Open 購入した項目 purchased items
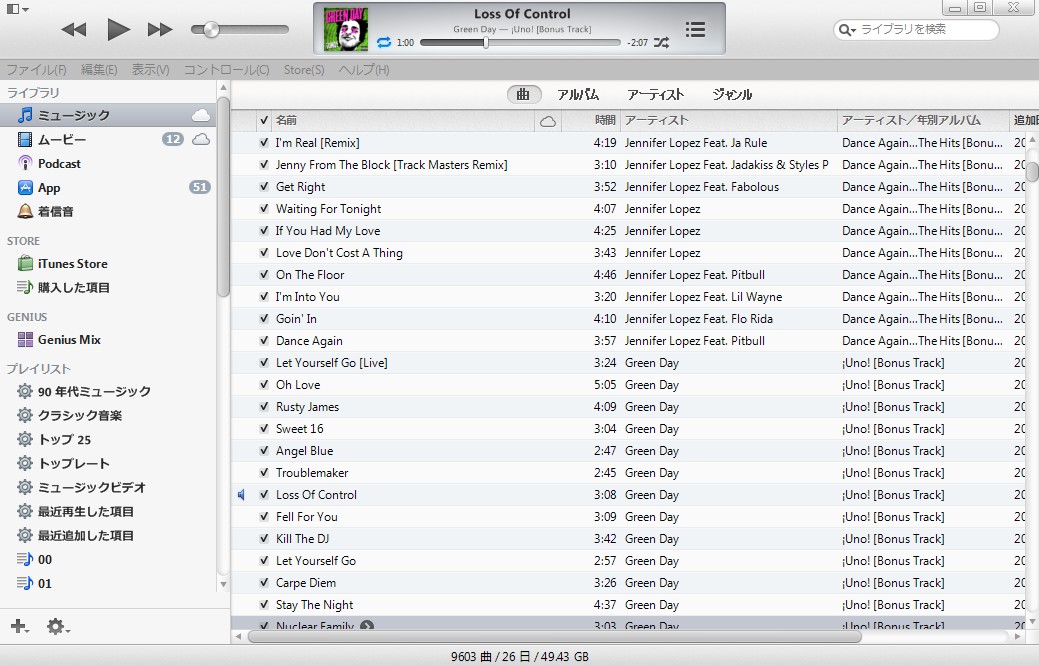 coord(108,288)
